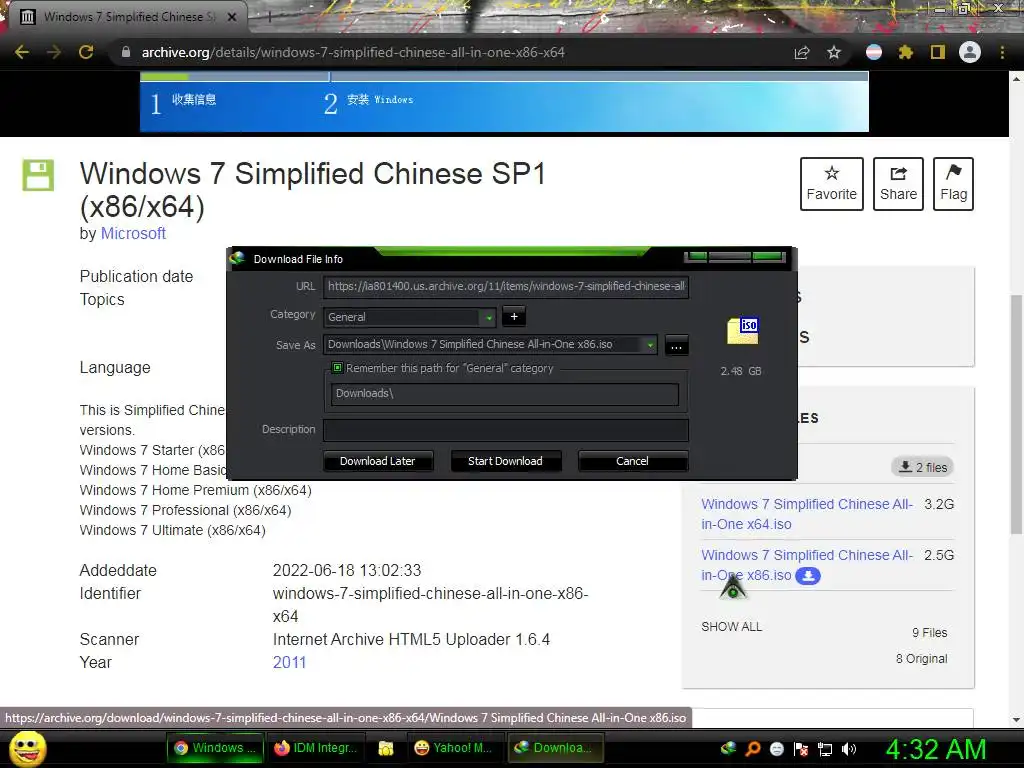Click the striped extension icon in toolbar
Screen dimensions: 1024x768
click(874, 52)
